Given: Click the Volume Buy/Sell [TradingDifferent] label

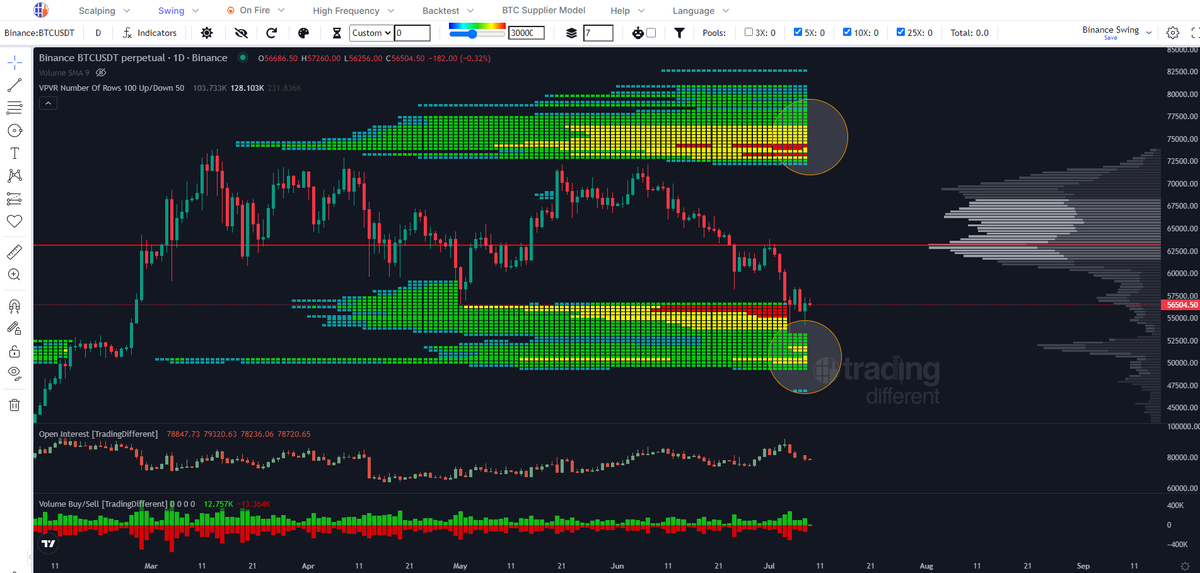Looking at the screenshot, I should 103,504.
